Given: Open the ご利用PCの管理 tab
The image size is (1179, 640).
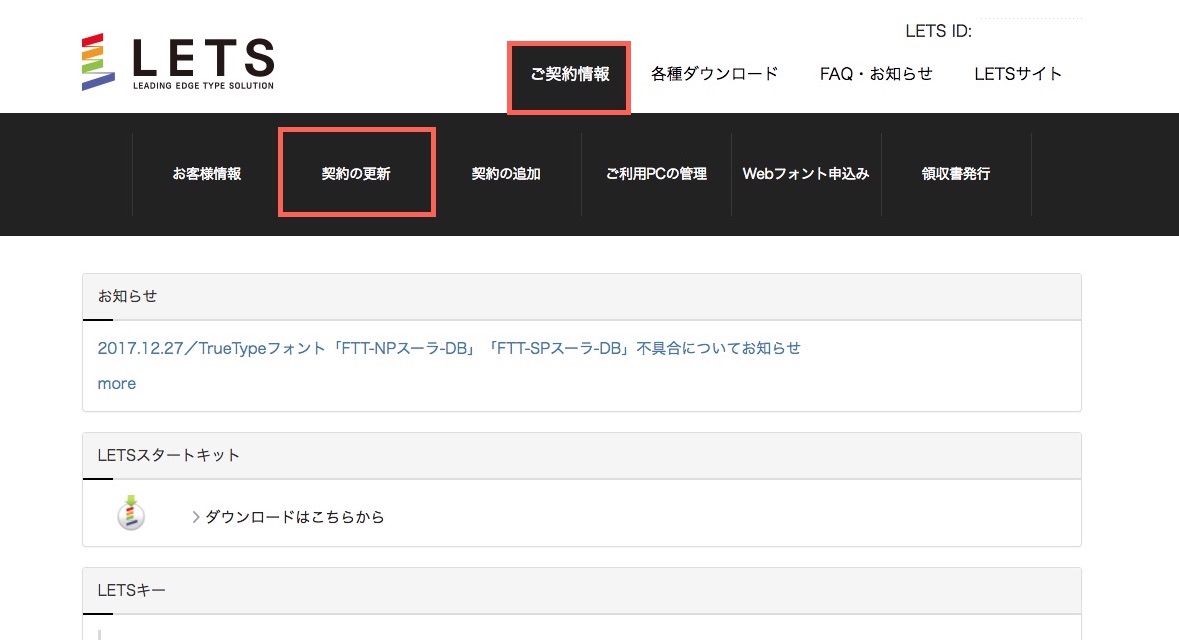Looking at the screenshot, I should [655, 173].
